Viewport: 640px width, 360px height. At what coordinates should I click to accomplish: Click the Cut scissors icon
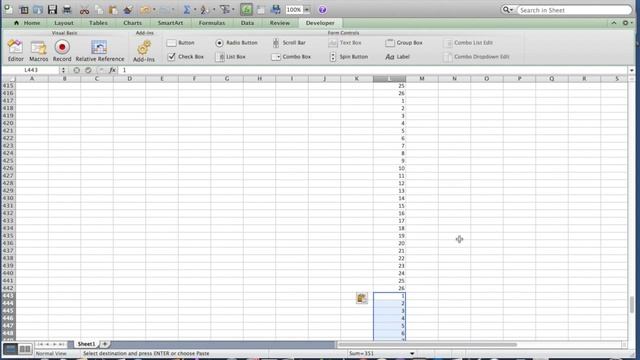click(x=84, y=10)
